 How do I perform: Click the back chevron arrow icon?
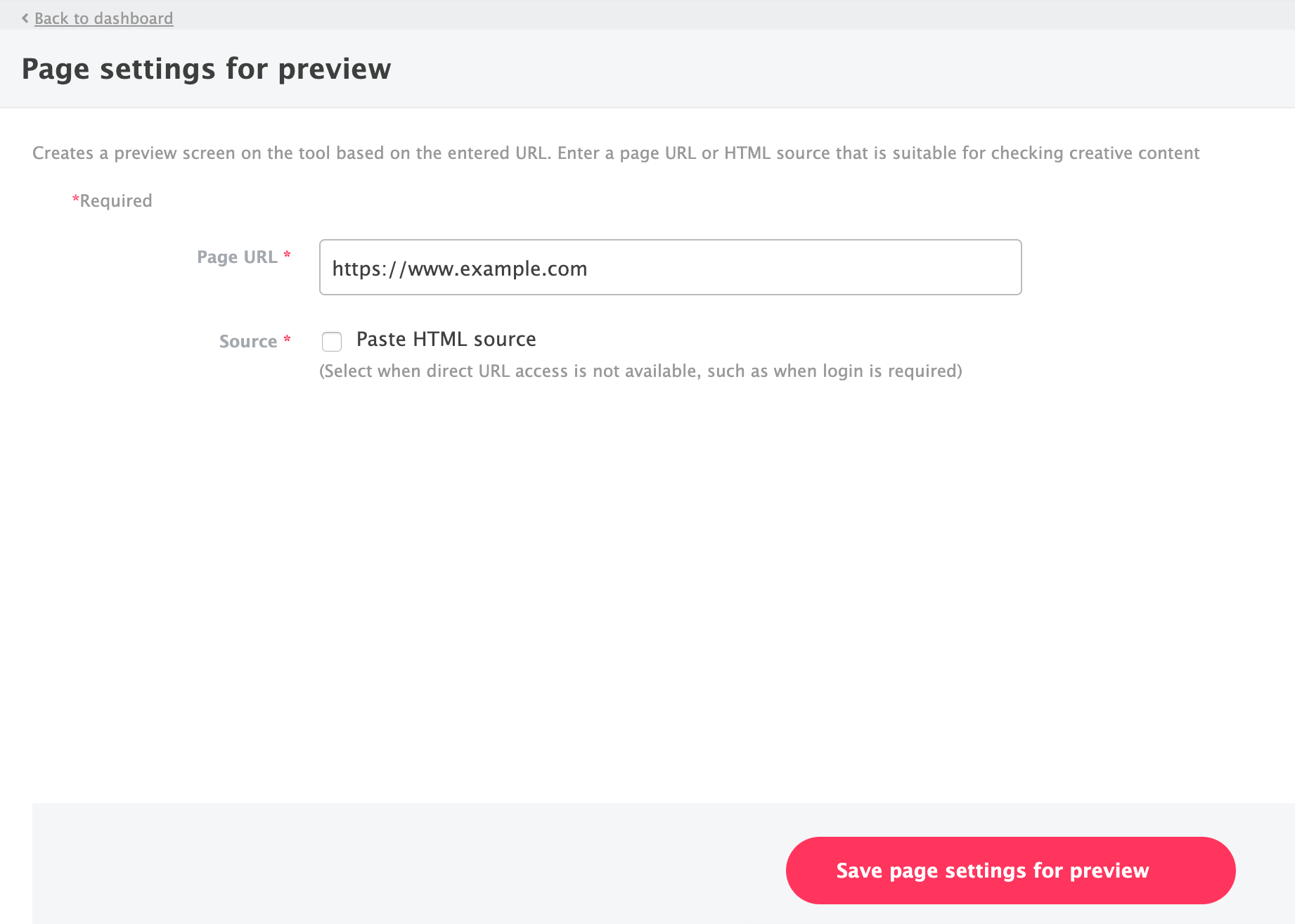click(x=25, y=18)
